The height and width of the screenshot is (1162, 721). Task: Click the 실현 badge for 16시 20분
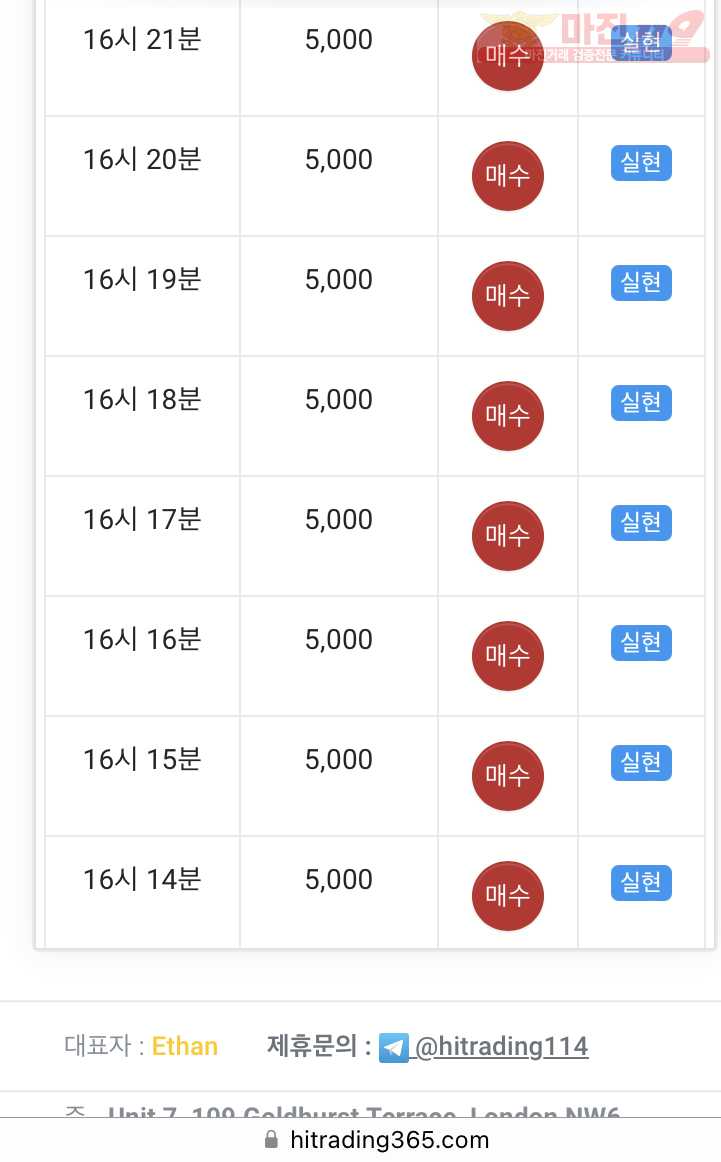click(641, 162)
